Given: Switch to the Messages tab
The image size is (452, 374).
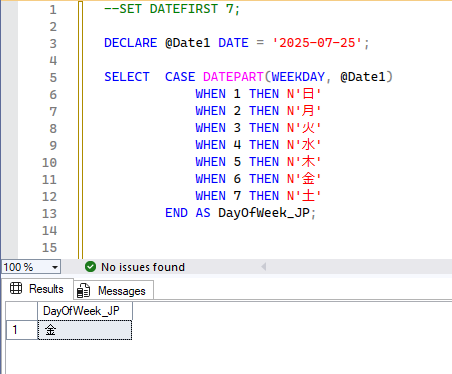Looking at the screenshot, I should [114, 290].
